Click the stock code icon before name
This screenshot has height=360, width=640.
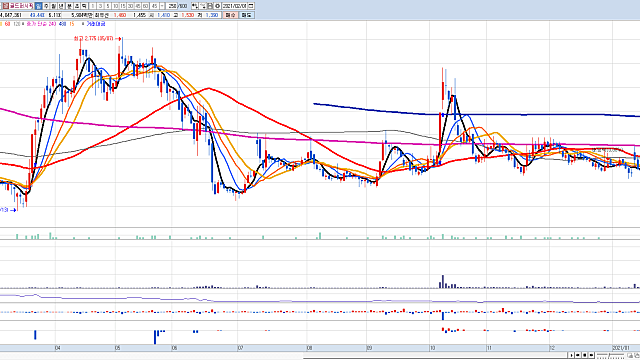coord(6,6)
